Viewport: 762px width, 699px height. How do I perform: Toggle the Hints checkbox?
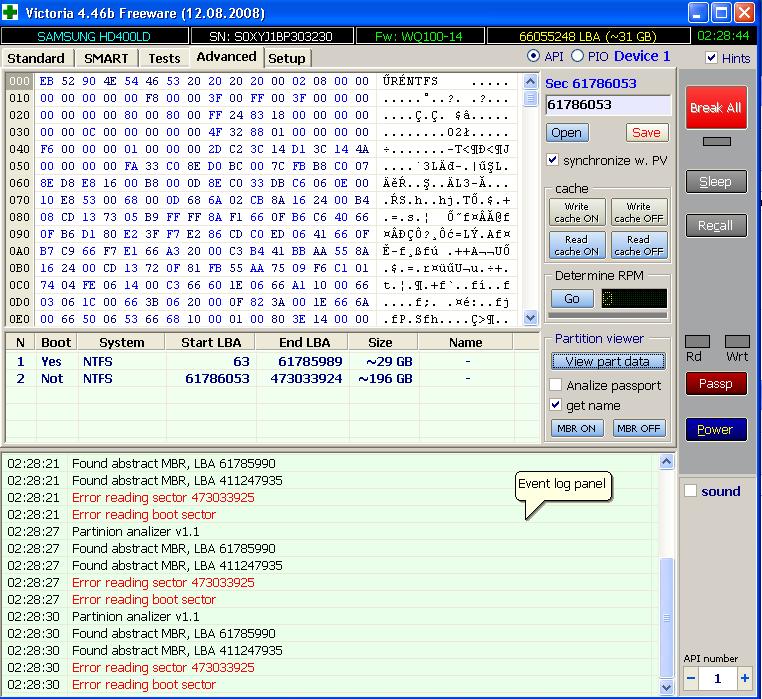point(711,58)
